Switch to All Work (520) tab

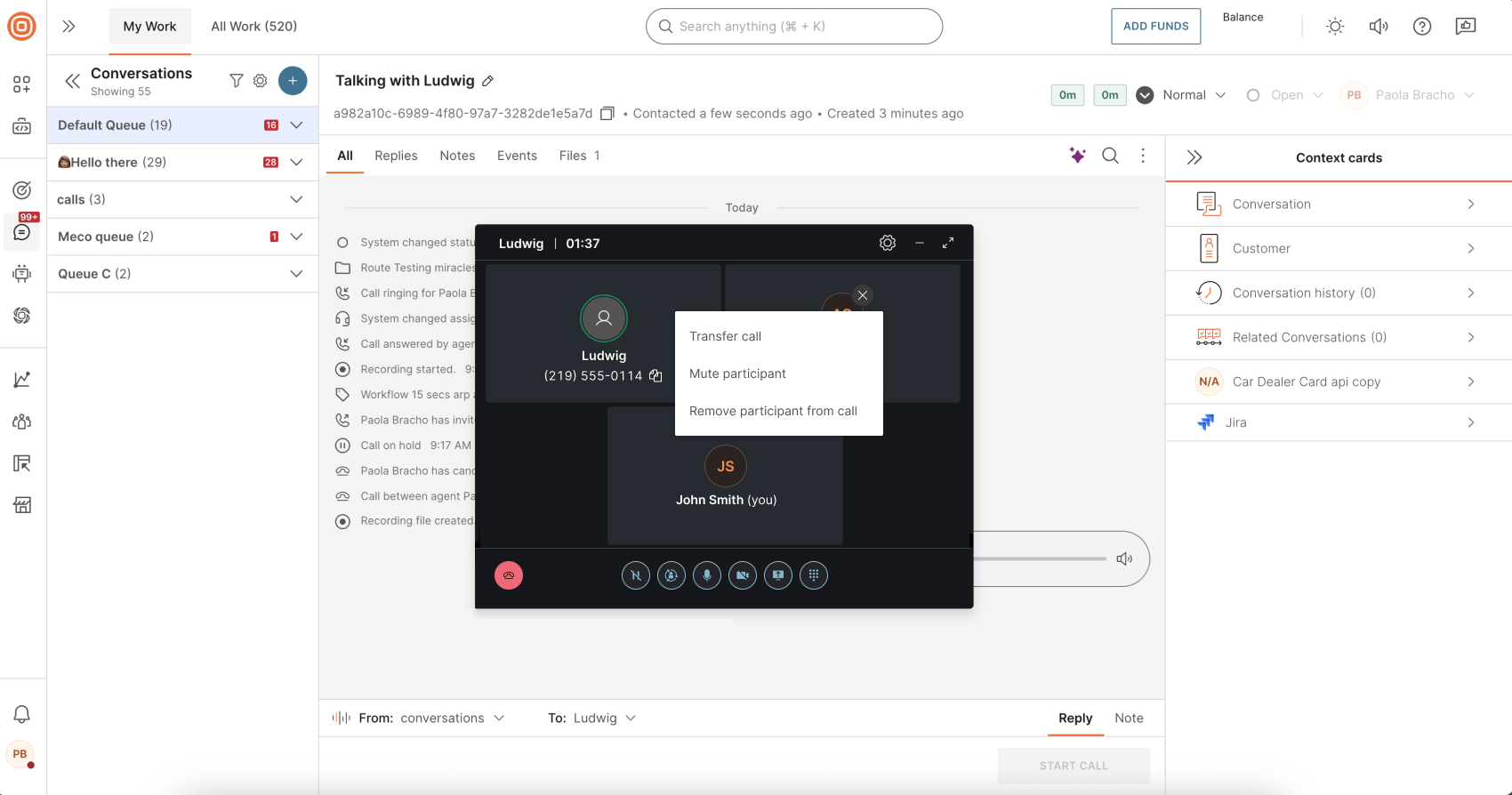254,27
